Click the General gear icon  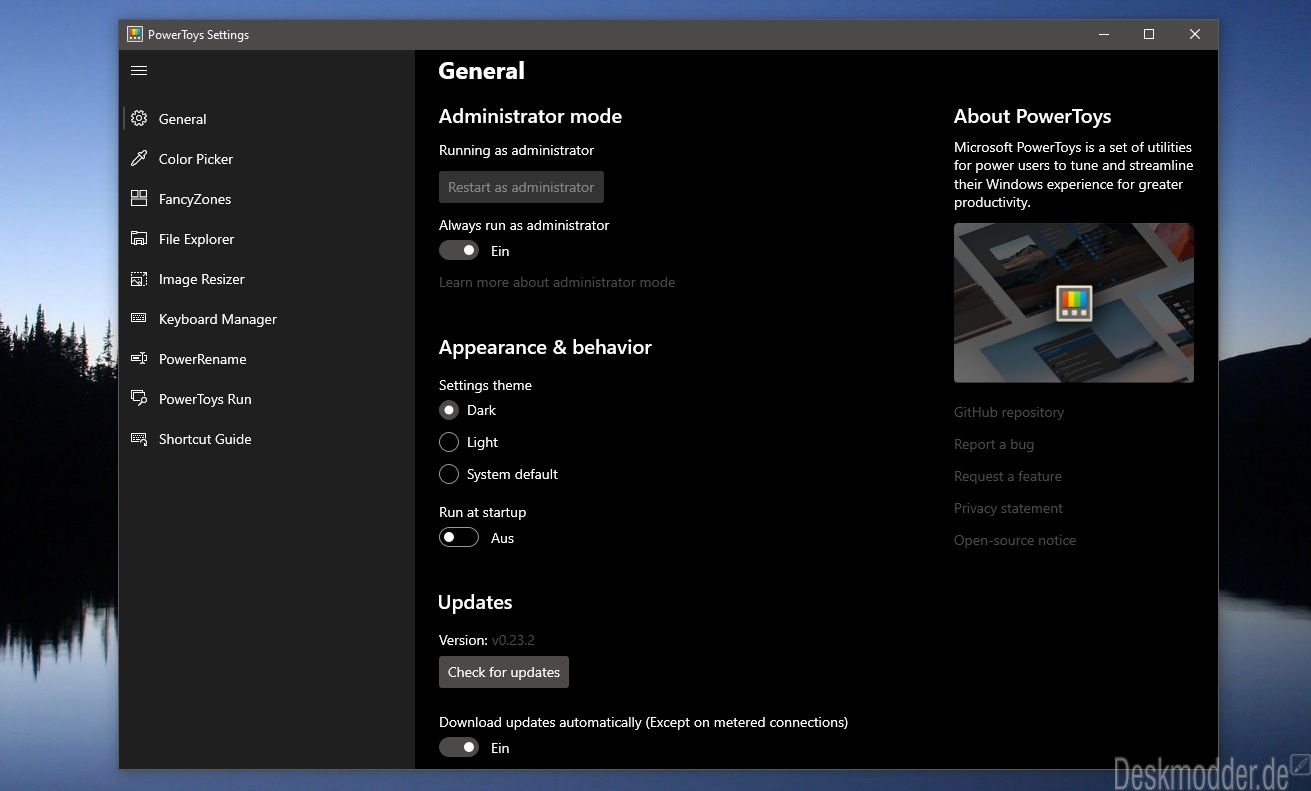(x=139, y=118)
